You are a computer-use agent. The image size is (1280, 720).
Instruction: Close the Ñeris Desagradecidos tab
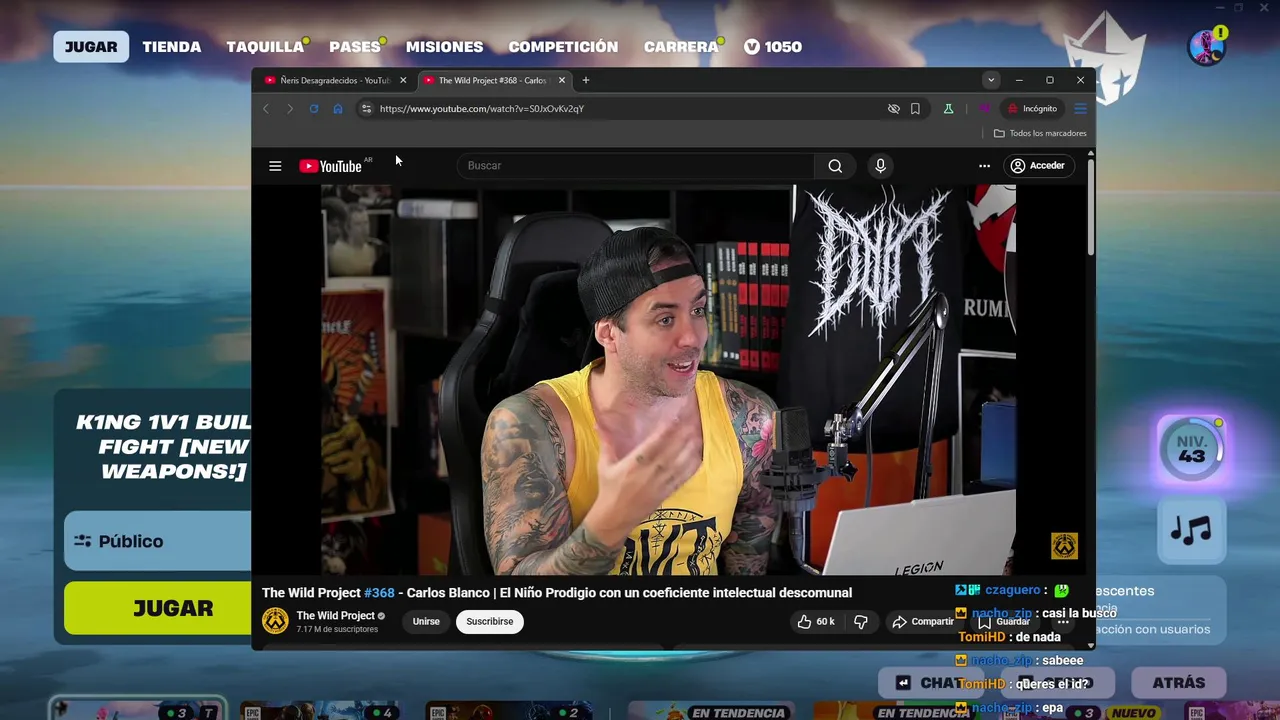tap(403, 80)
